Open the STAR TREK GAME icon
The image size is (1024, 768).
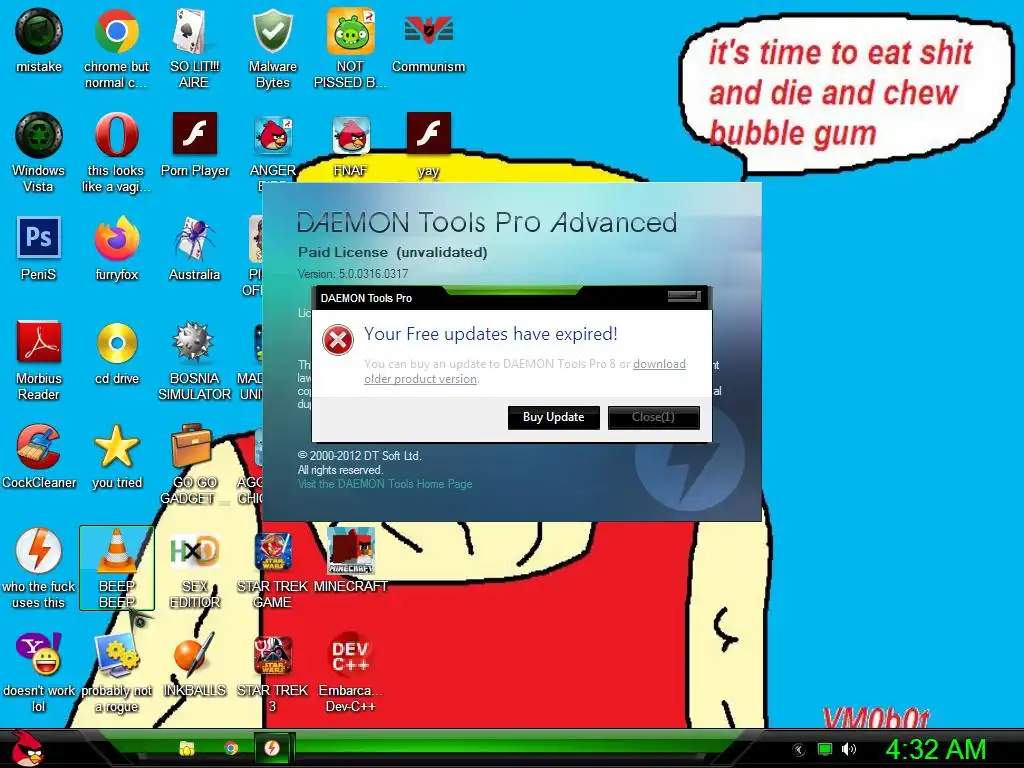(272, 552)
